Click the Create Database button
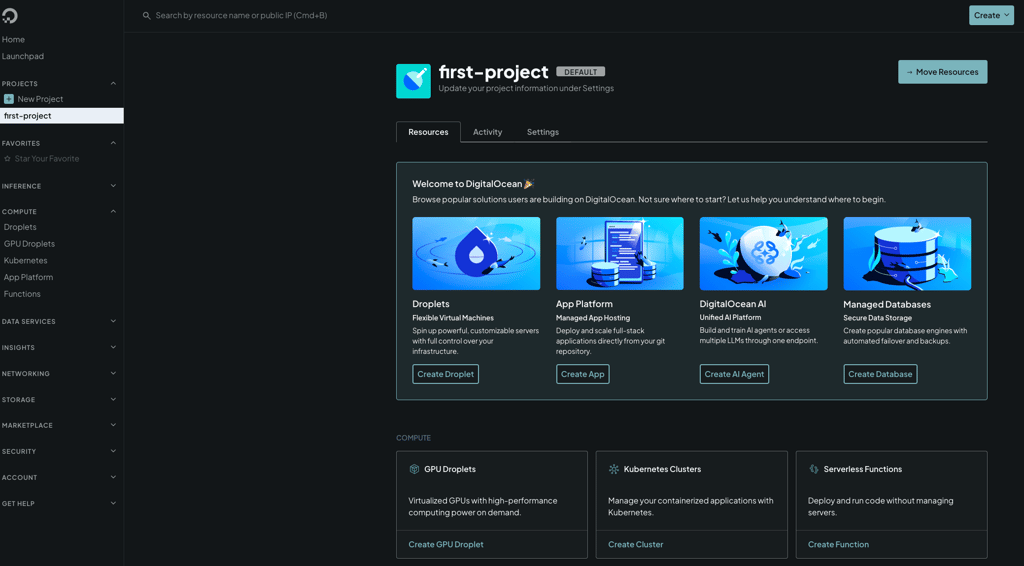The image size is (1024, 566). (880, 374)
